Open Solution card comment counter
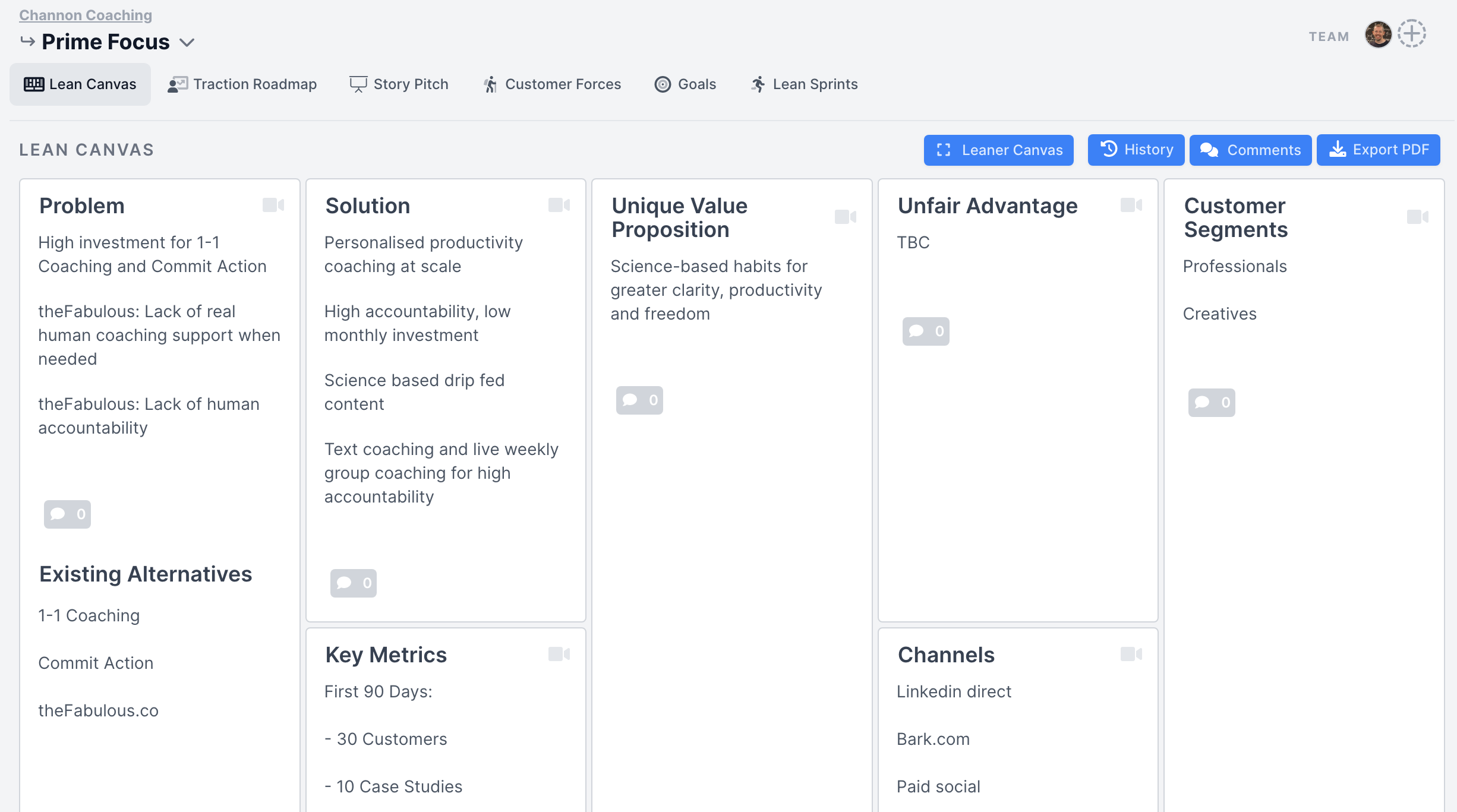 pyautogui.click(x=354, y=583)
